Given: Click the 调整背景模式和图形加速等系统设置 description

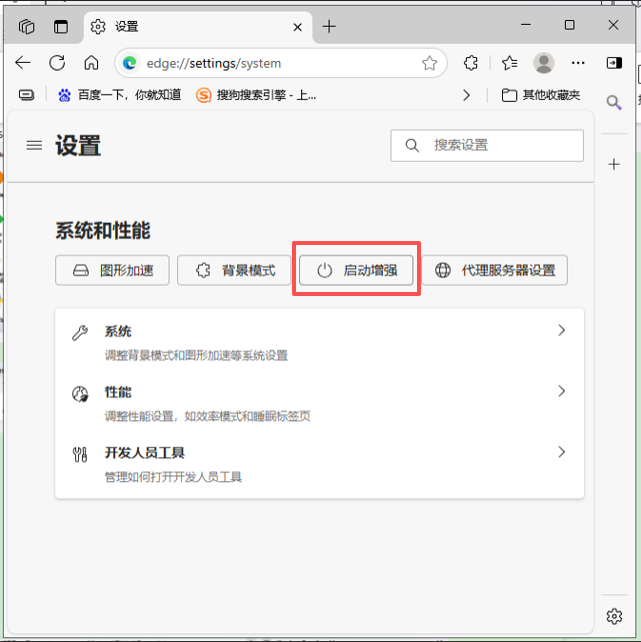Looking at the screenshot, I should [x=196, y=355].
